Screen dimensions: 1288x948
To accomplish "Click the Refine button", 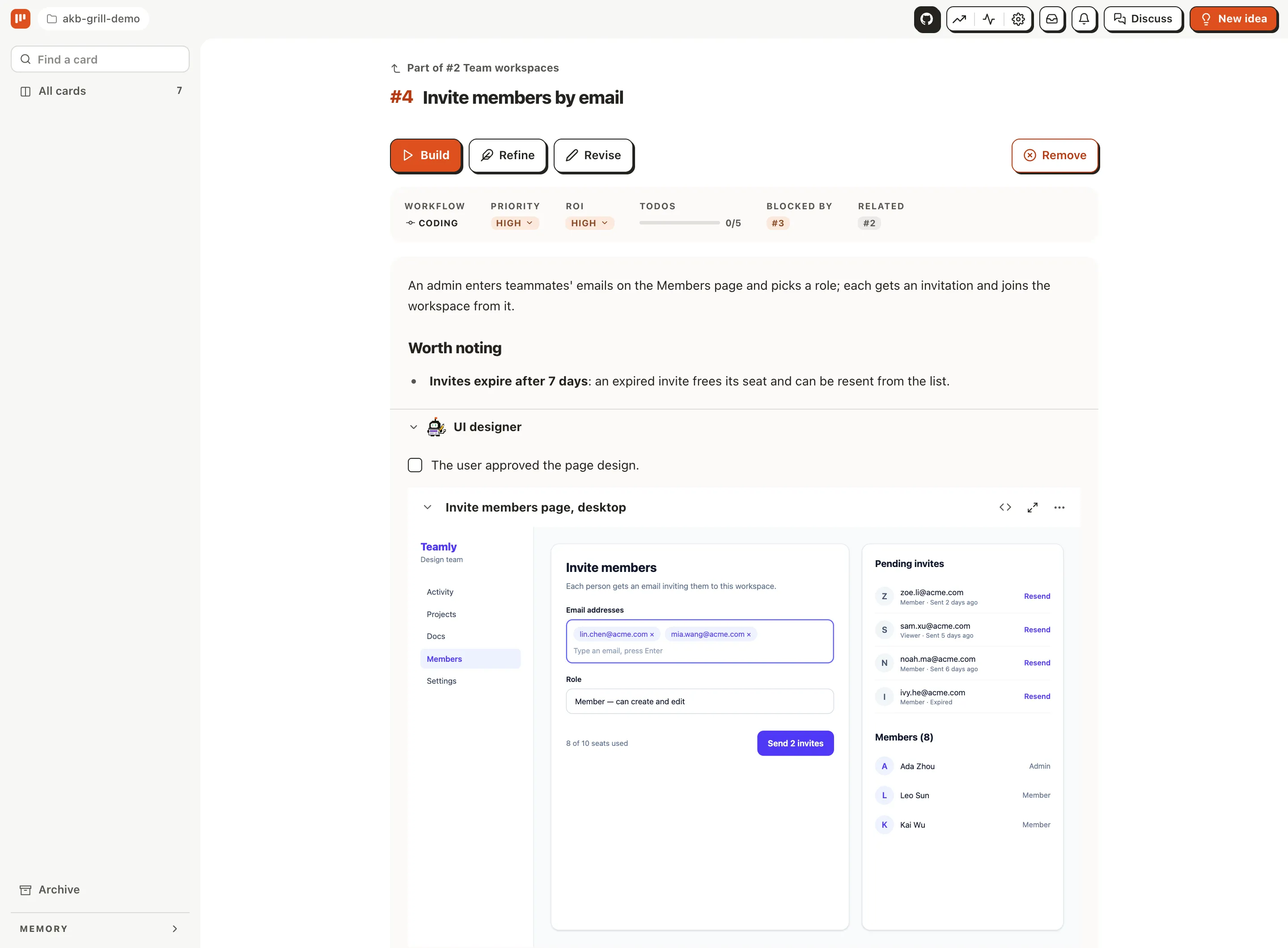I will 508,155.
